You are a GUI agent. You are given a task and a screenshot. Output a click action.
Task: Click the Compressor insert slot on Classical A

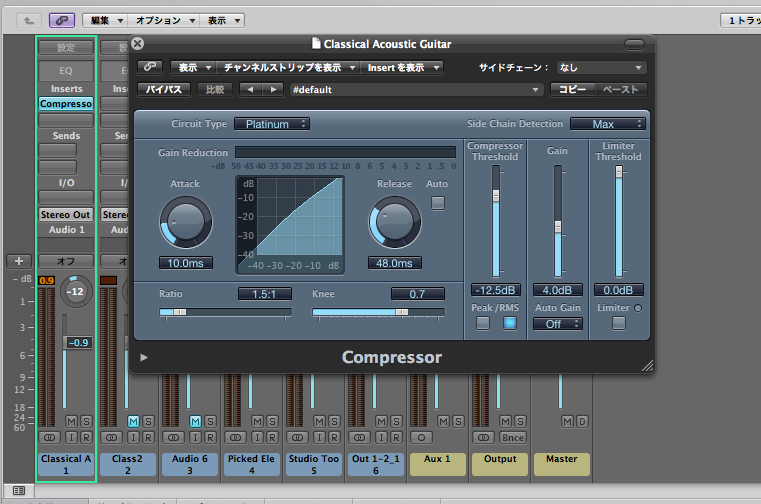tap(66, 104)
